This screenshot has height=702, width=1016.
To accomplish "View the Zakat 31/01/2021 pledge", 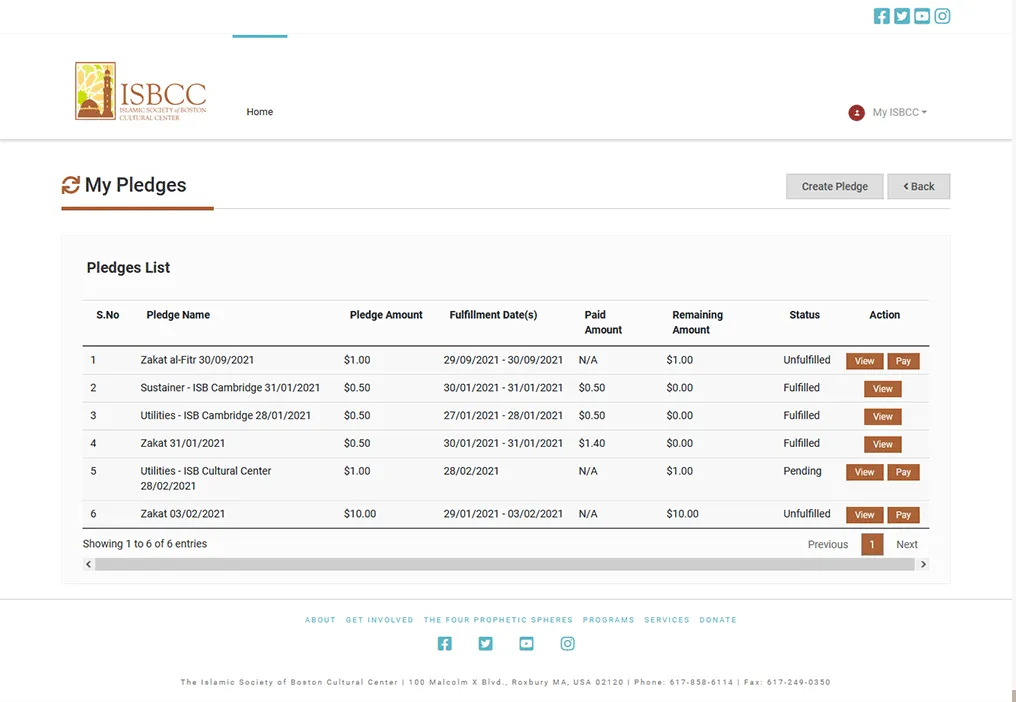I will [883, 445].
